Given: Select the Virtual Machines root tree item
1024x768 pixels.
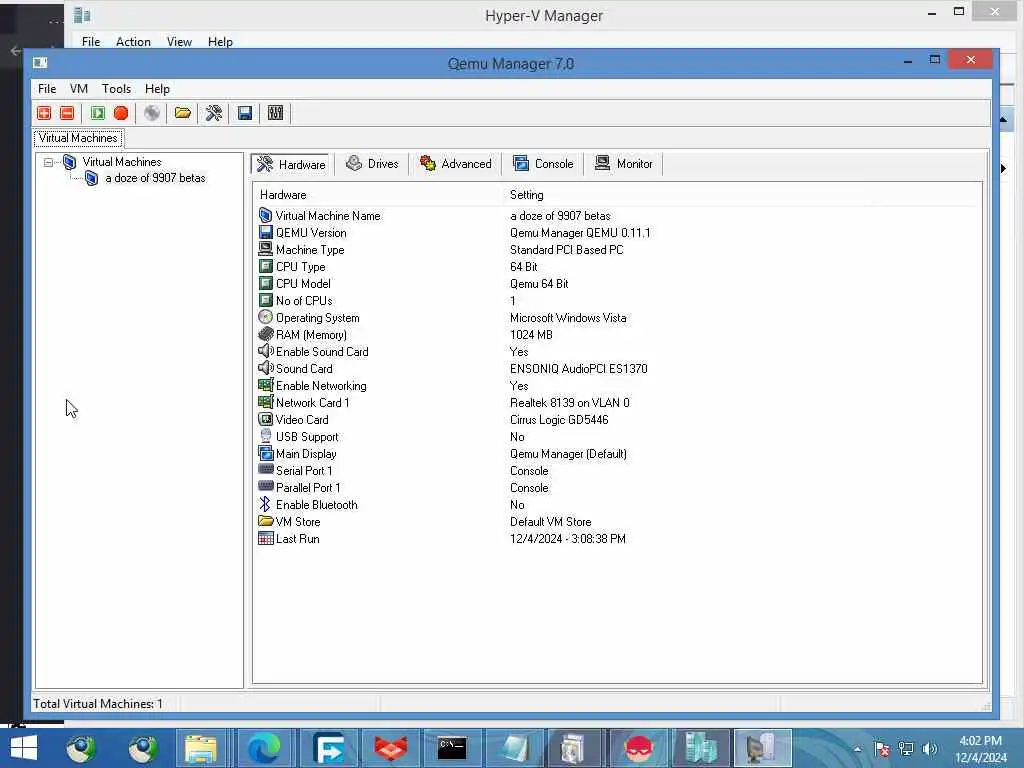Looking at the screenshot, I should (121, 162).
